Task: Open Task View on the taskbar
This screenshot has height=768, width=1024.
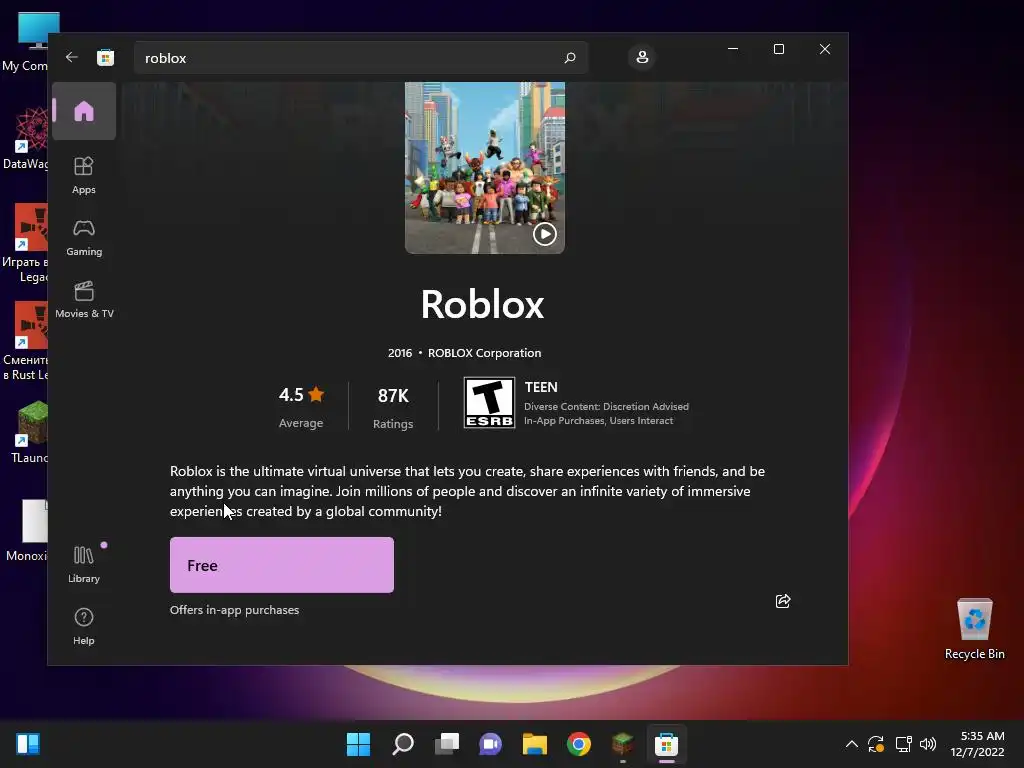Action: click(447, 744)
